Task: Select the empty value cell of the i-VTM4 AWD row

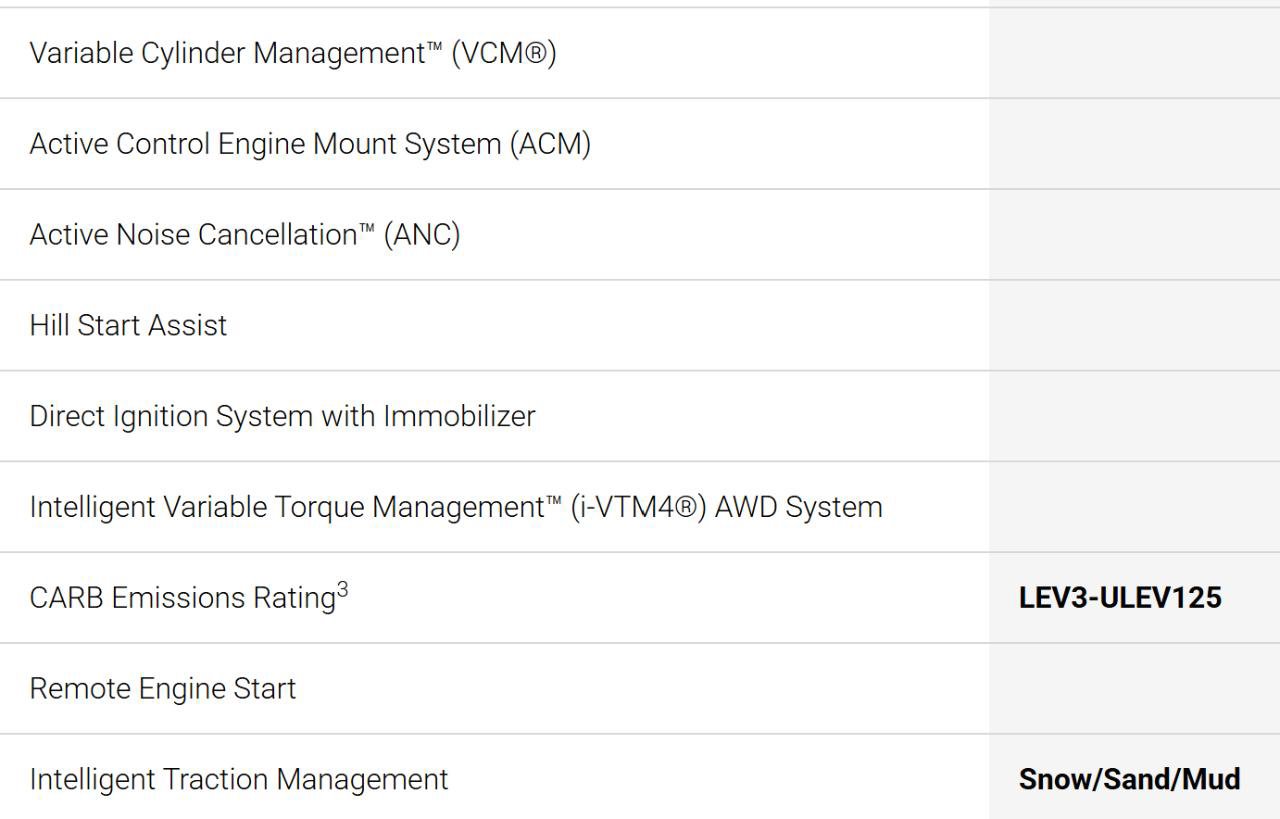Action: click(x=1135, y=507)
